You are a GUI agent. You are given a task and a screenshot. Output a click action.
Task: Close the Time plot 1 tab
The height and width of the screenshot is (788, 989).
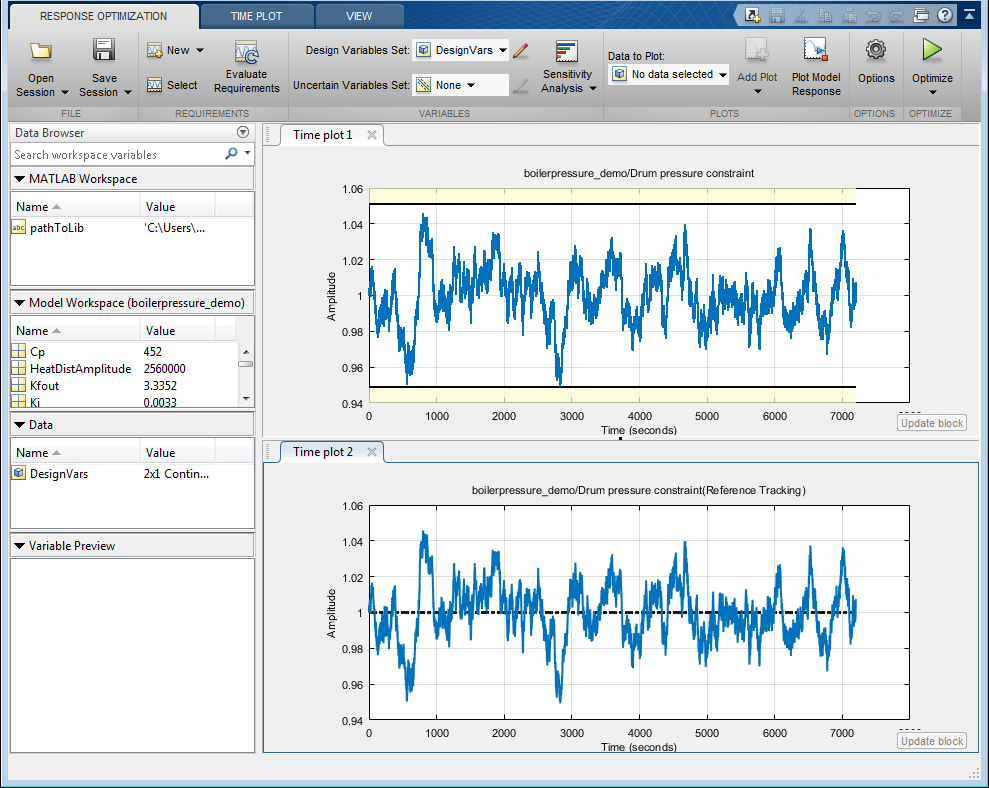pyautogui.click(x=372, y=135)
